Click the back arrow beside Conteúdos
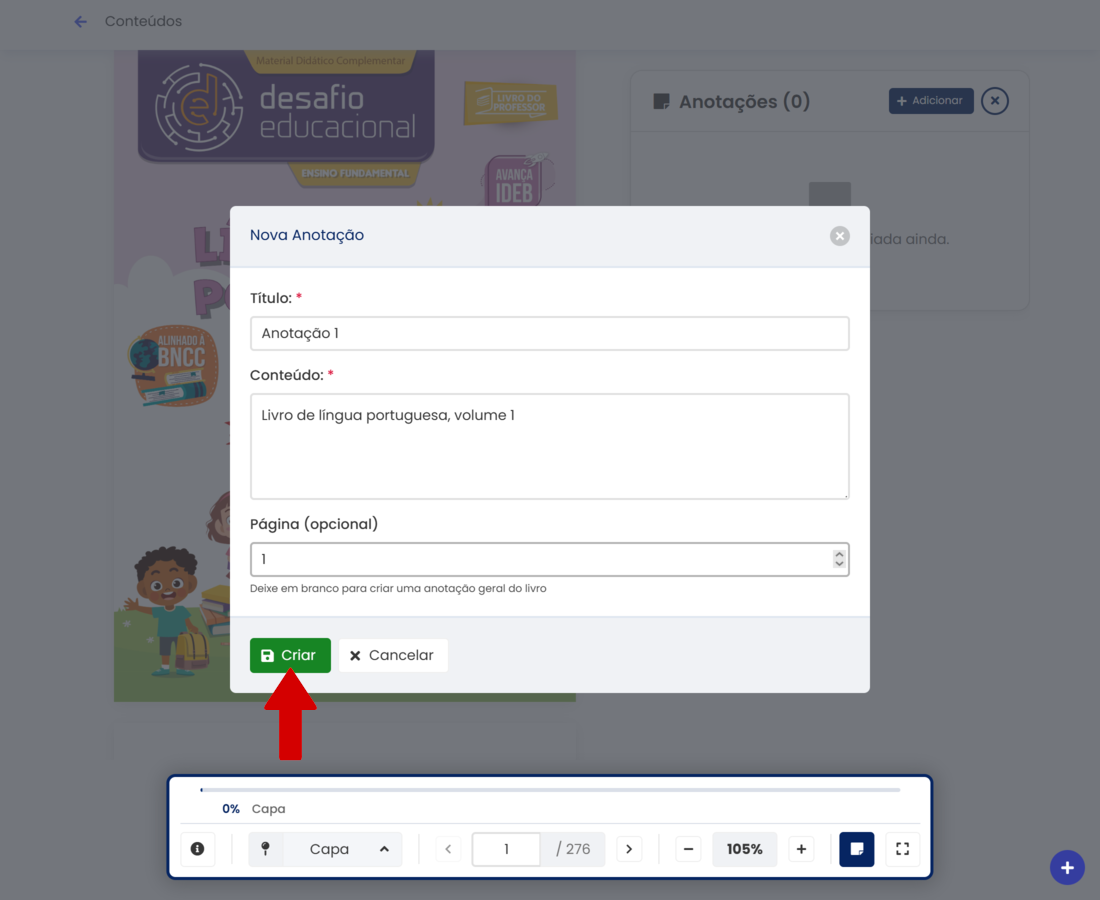Viewport: 1100px width, 900px height. [x=81, y=21]
